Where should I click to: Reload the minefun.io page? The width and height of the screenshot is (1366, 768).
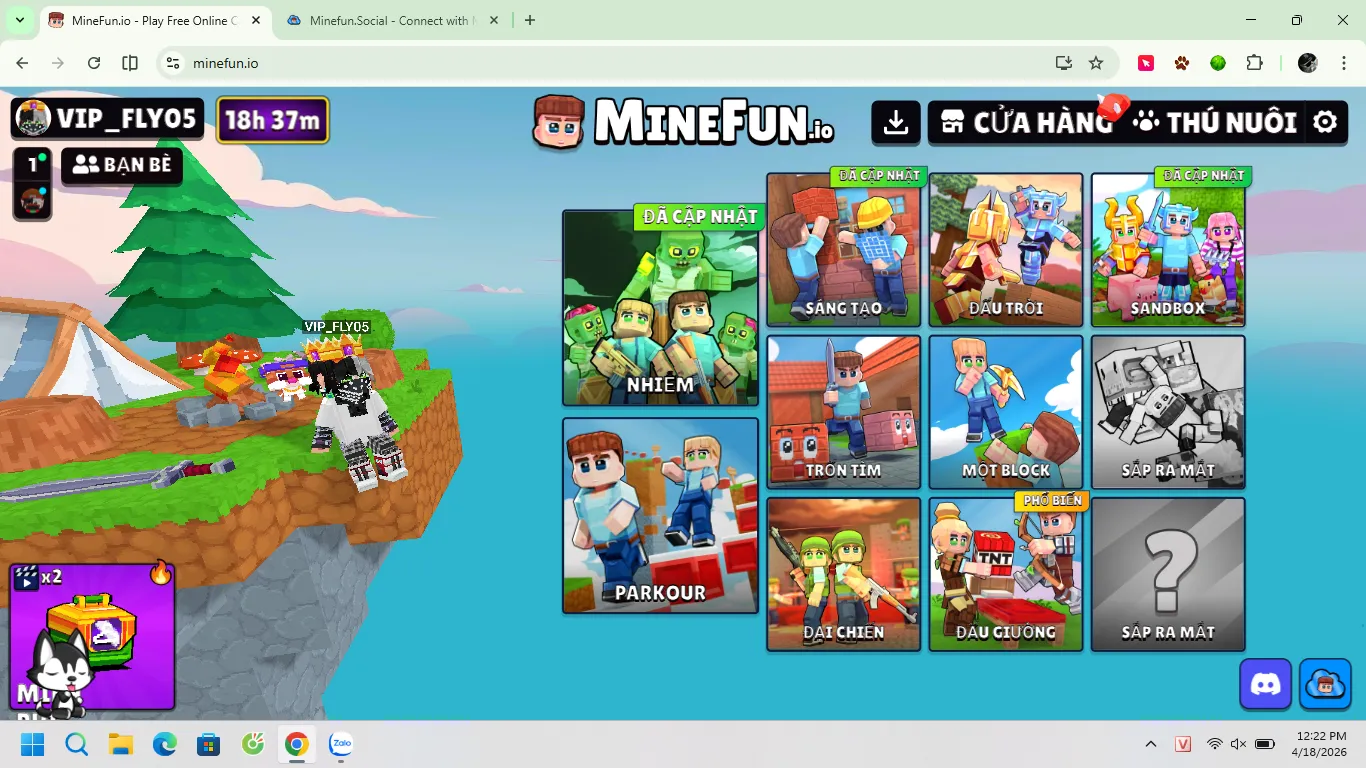(x=94, y=63)
